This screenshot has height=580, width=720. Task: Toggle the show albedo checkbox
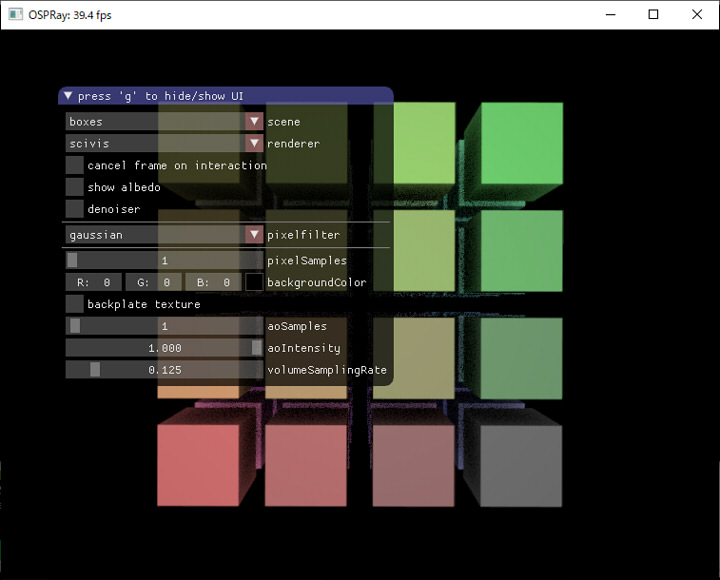coord(75,187)
